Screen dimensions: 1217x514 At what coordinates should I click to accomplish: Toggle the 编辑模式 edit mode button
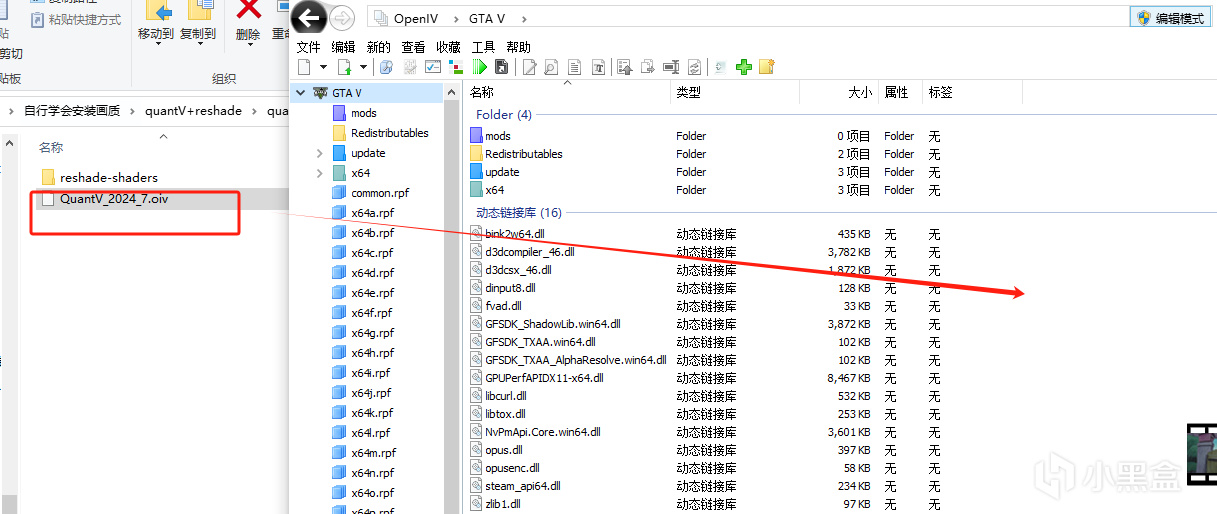pyautogui.click(x=1169, y=17)
